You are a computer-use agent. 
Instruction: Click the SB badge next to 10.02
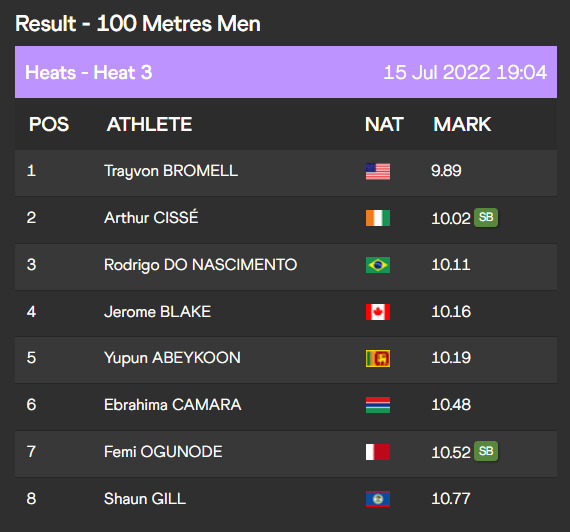coord(486,217)
